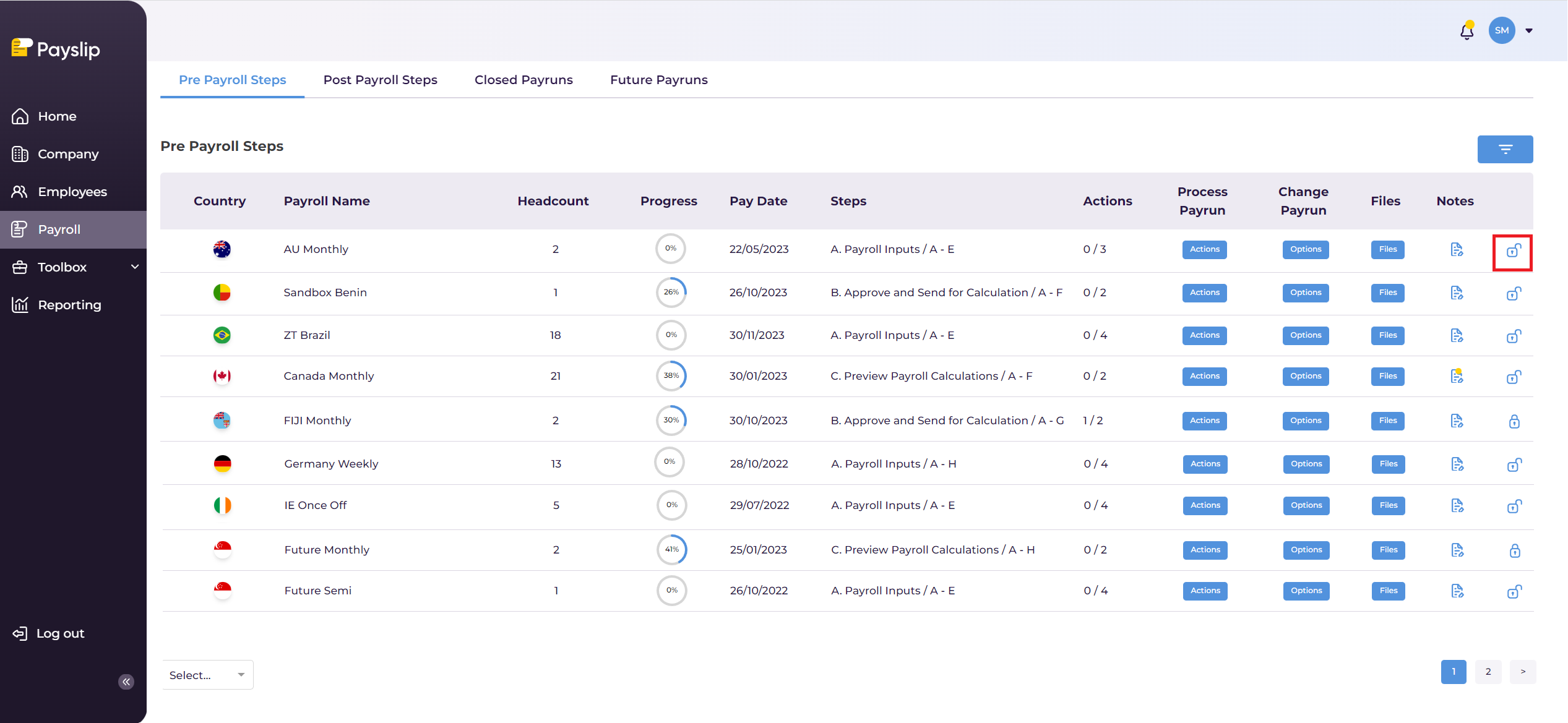
Task: Open the Select dropdown below the table
Action: click(x=207, y=675)
